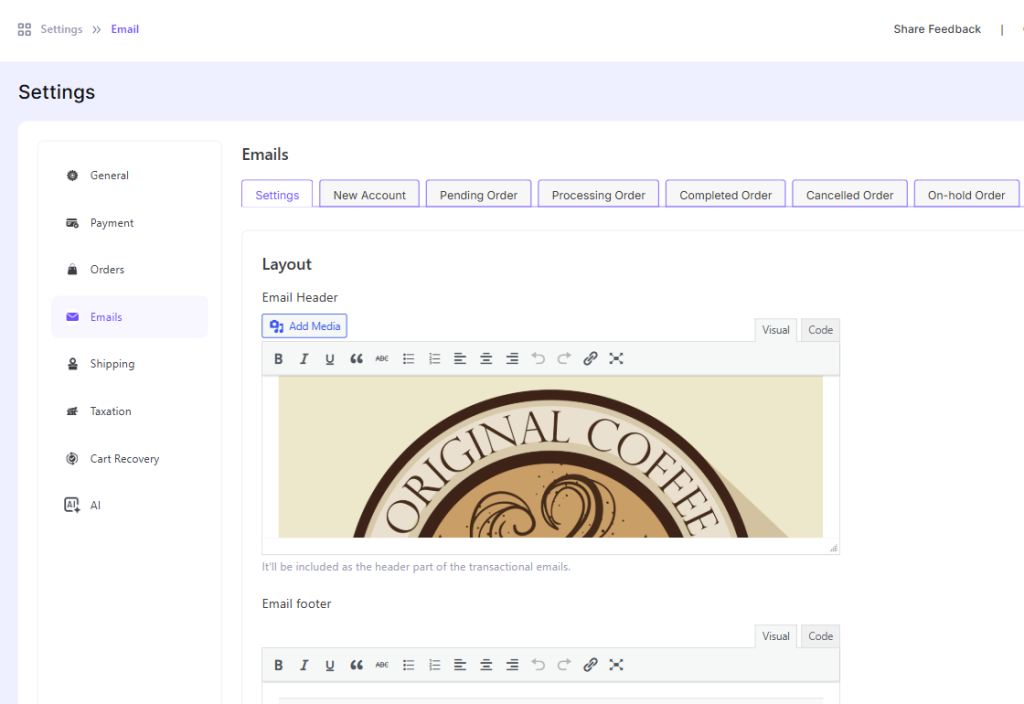Viewport: 1024px width, 704px height.
Task: Click the Email Header editor resize handle
Action: 833,548
